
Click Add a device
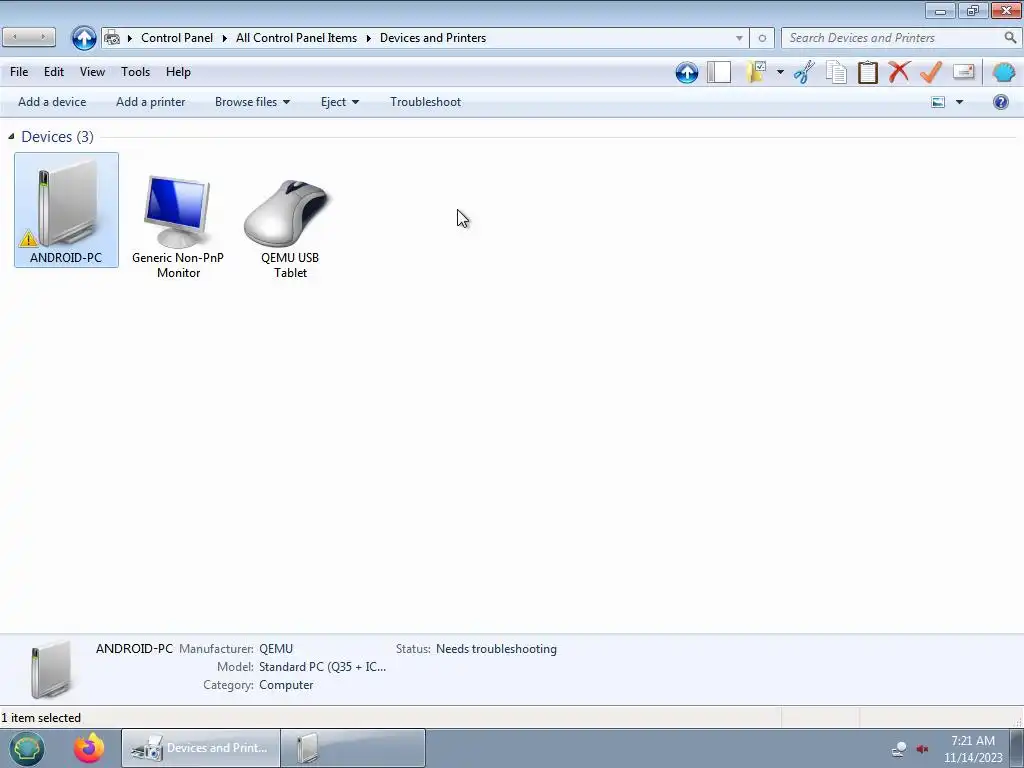(x=52, y=102)
